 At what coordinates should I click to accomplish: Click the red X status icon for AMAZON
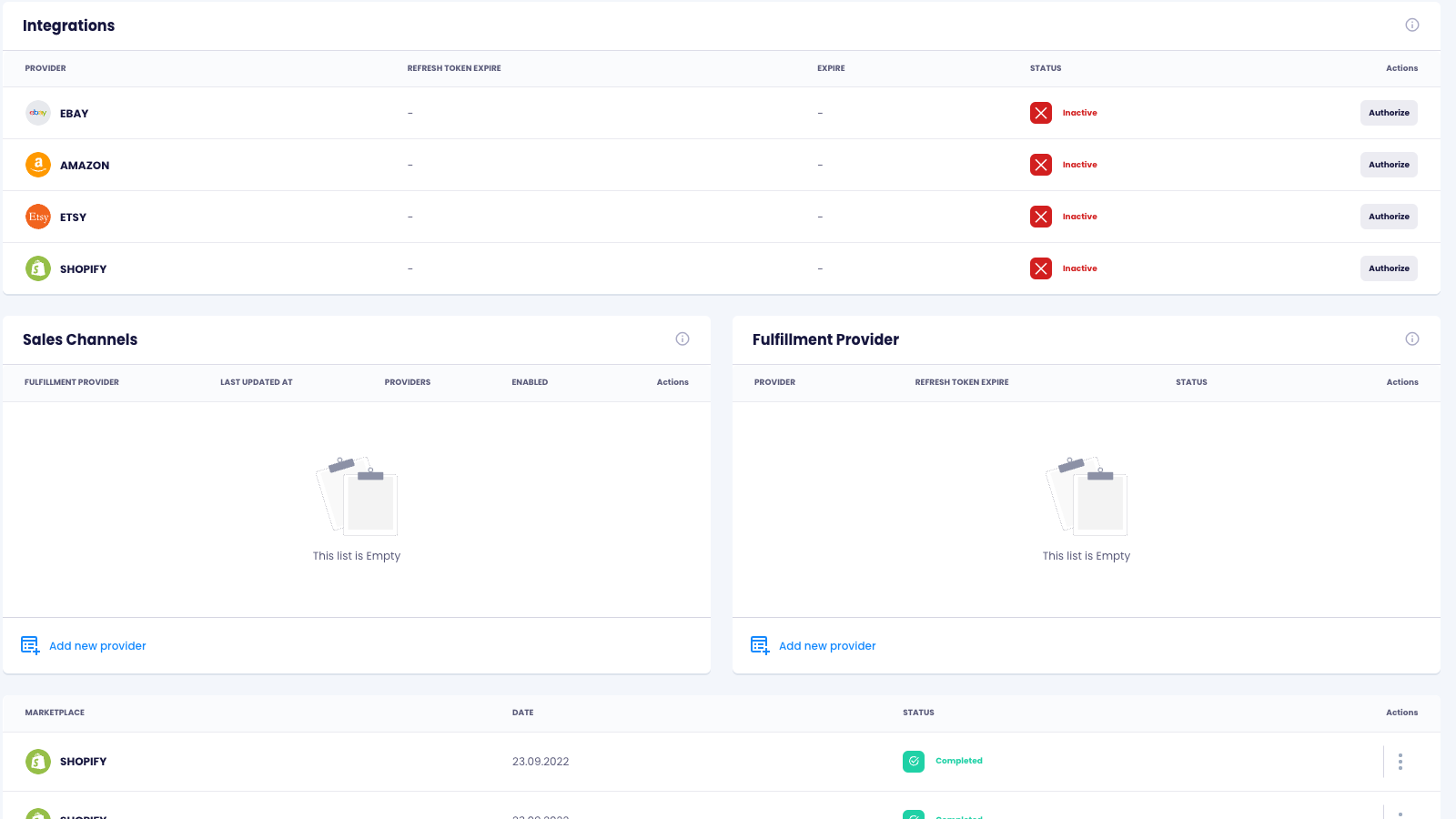point(1041,165)
